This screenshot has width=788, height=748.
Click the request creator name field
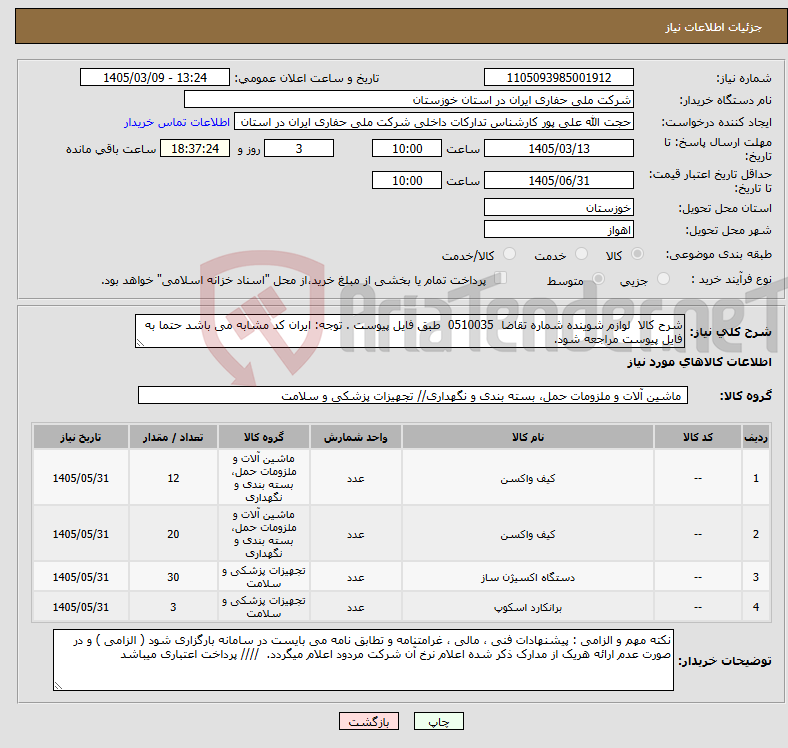click(434, 122)
